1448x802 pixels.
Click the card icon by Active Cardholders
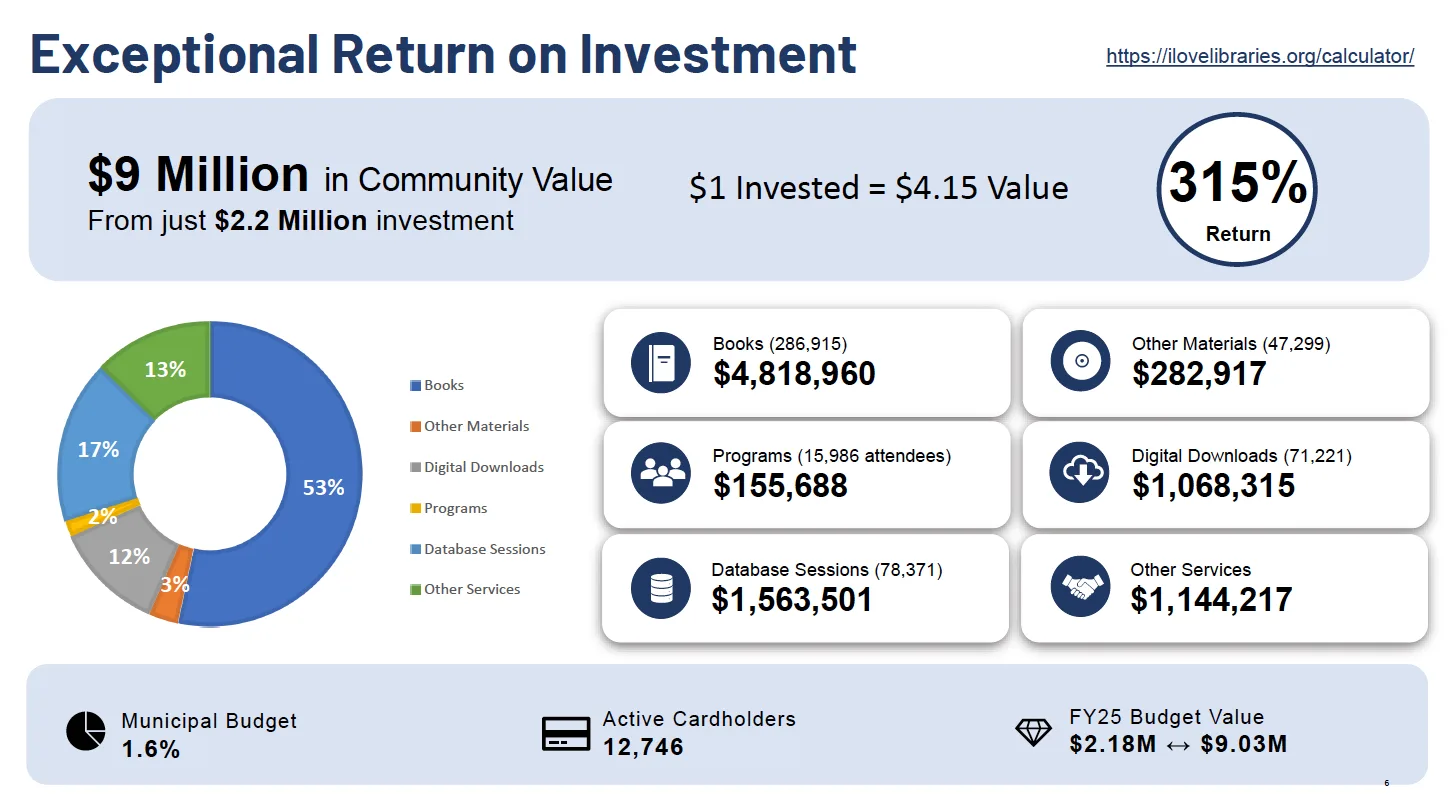coord(566,733)
